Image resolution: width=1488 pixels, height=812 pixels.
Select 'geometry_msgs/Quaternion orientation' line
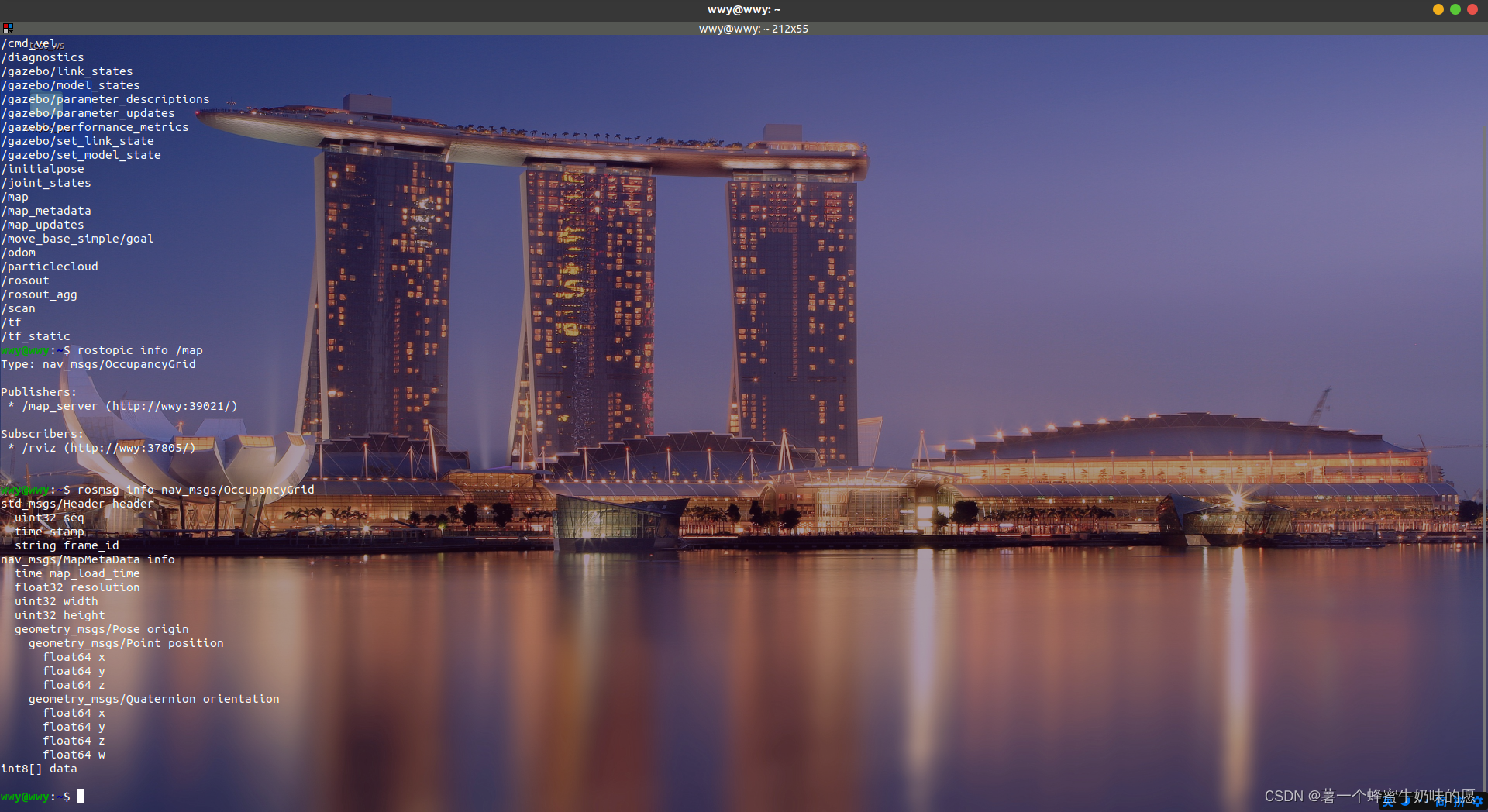click(x=154, y=699)
